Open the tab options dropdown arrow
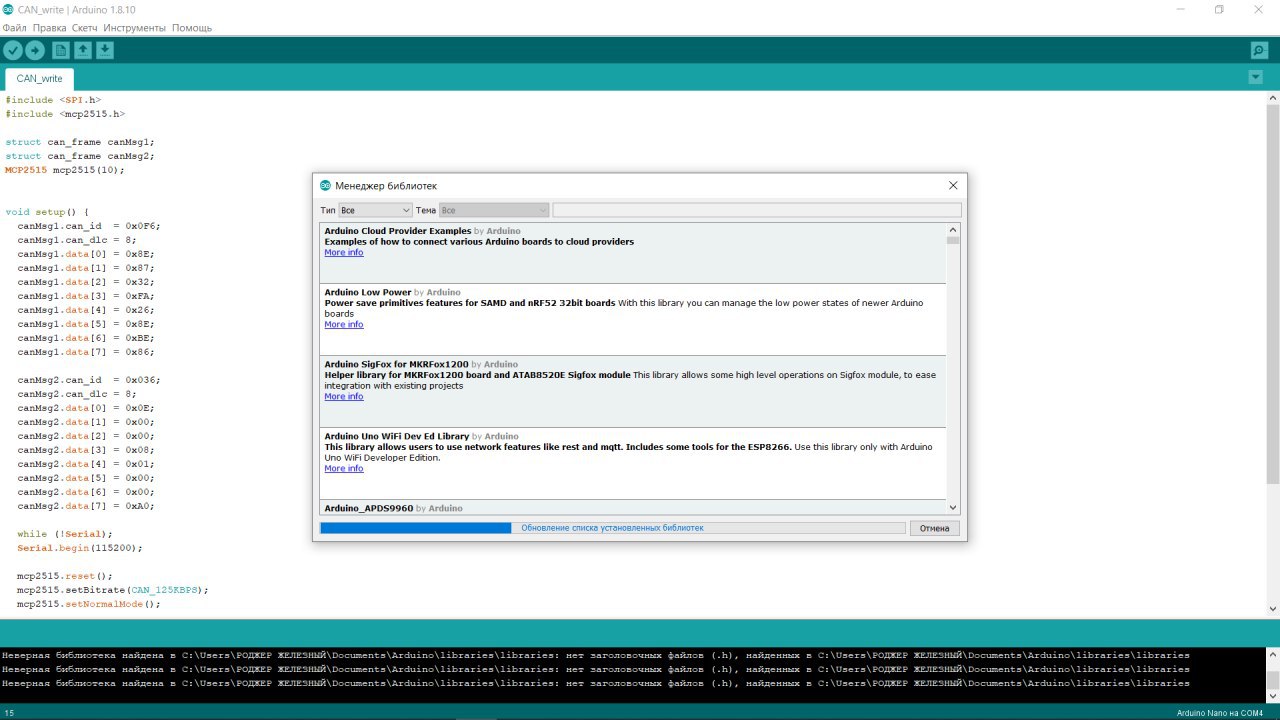Screen dimensions: 1280x720 pos(1255,77)
